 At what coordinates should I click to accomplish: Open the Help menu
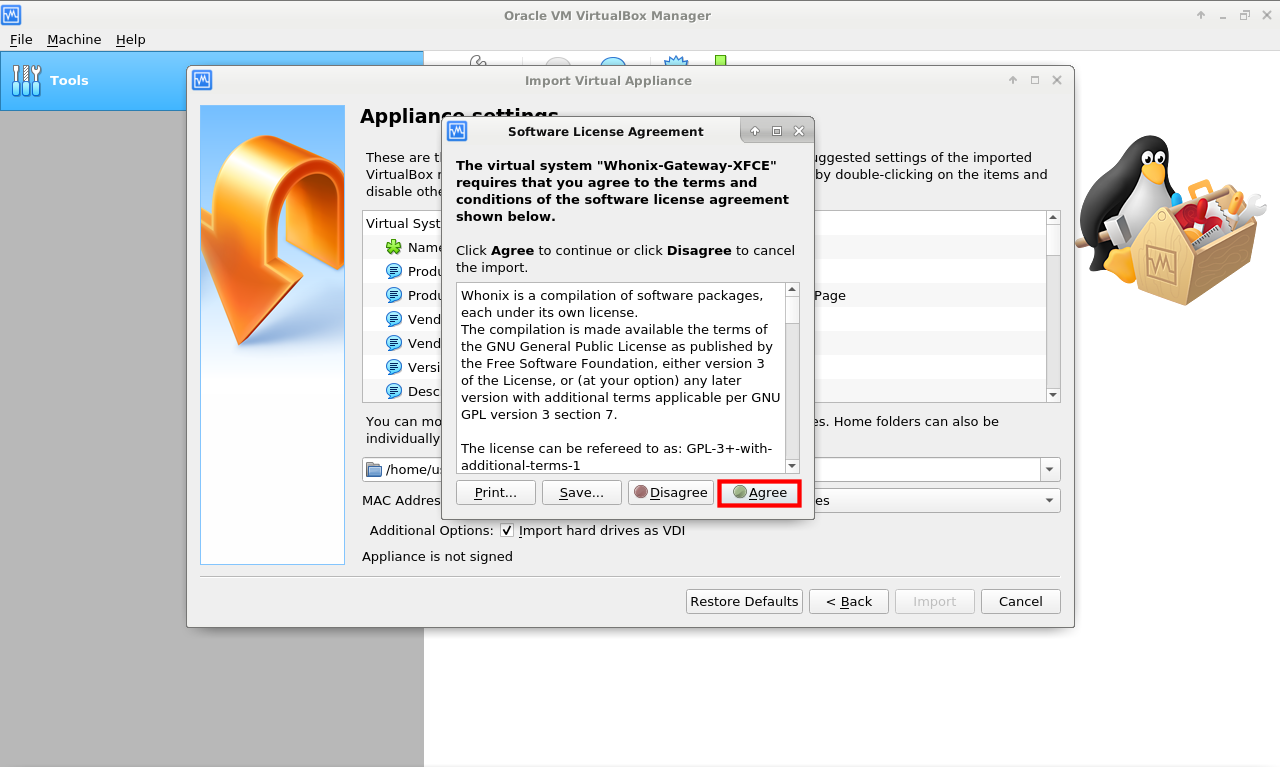point(130,39)
